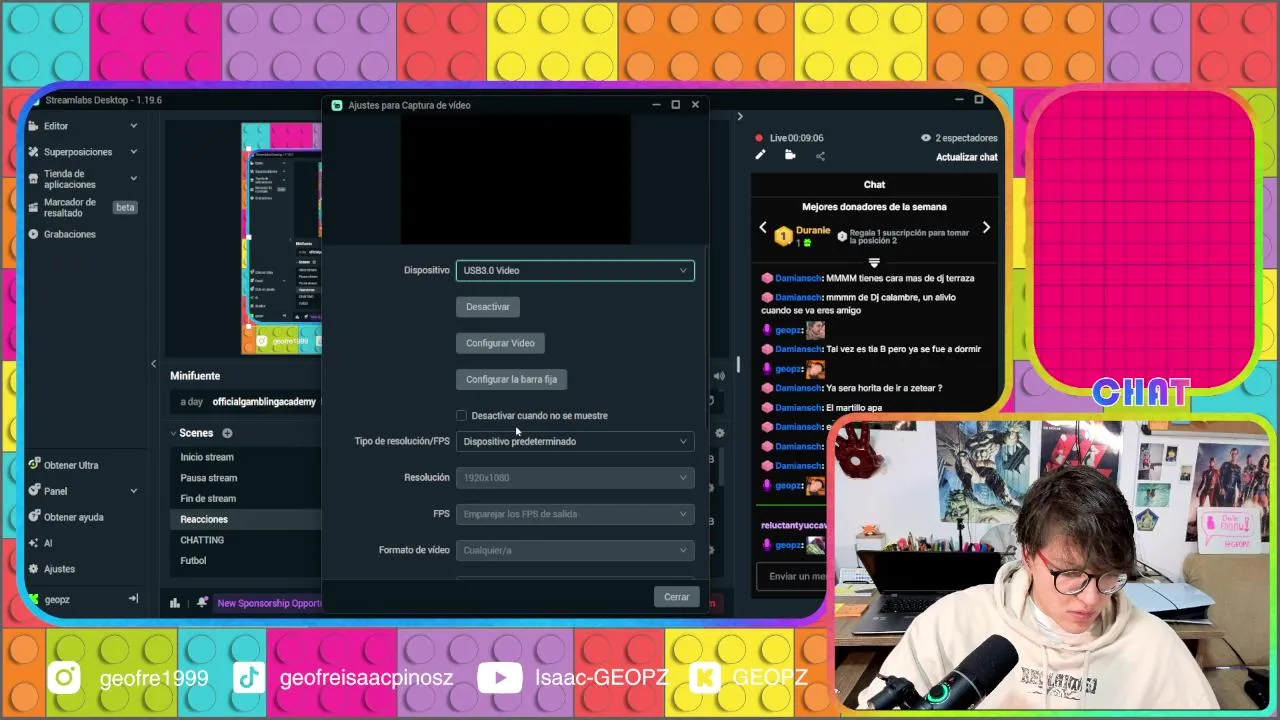
Task: Click the Superposiciones wand icon
Action: coord(34,152)
